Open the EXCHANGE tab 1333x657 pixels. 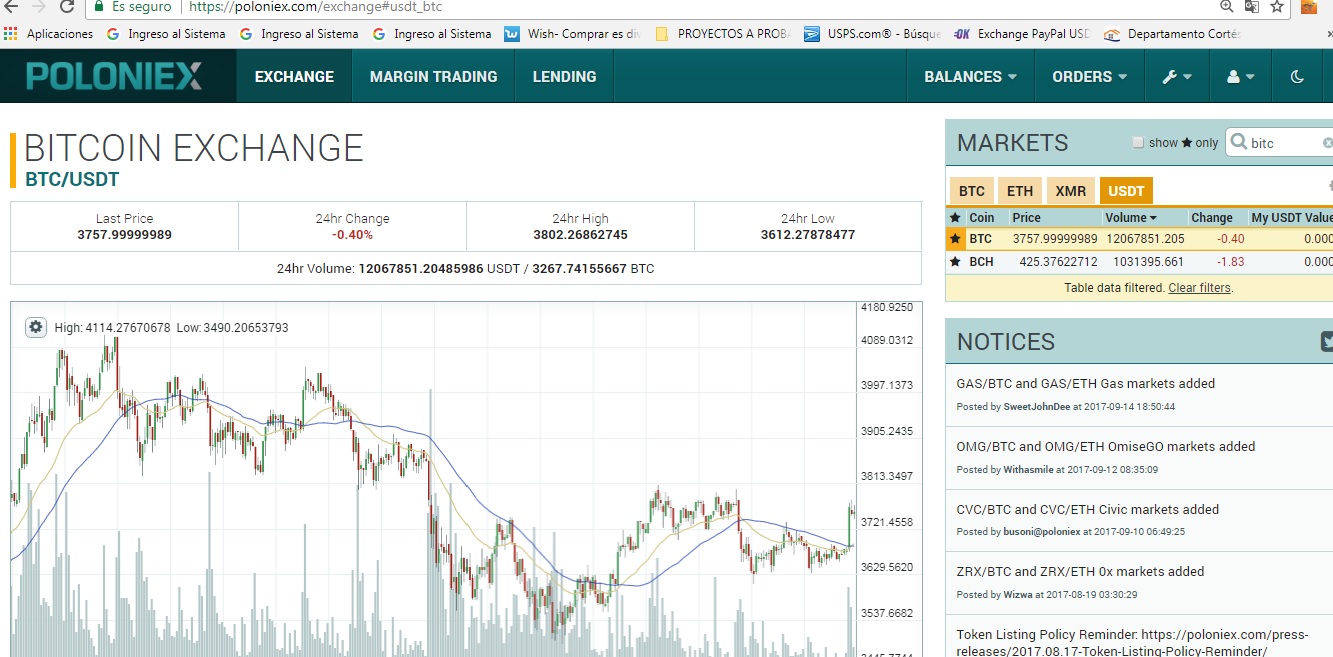click(294, 76)
